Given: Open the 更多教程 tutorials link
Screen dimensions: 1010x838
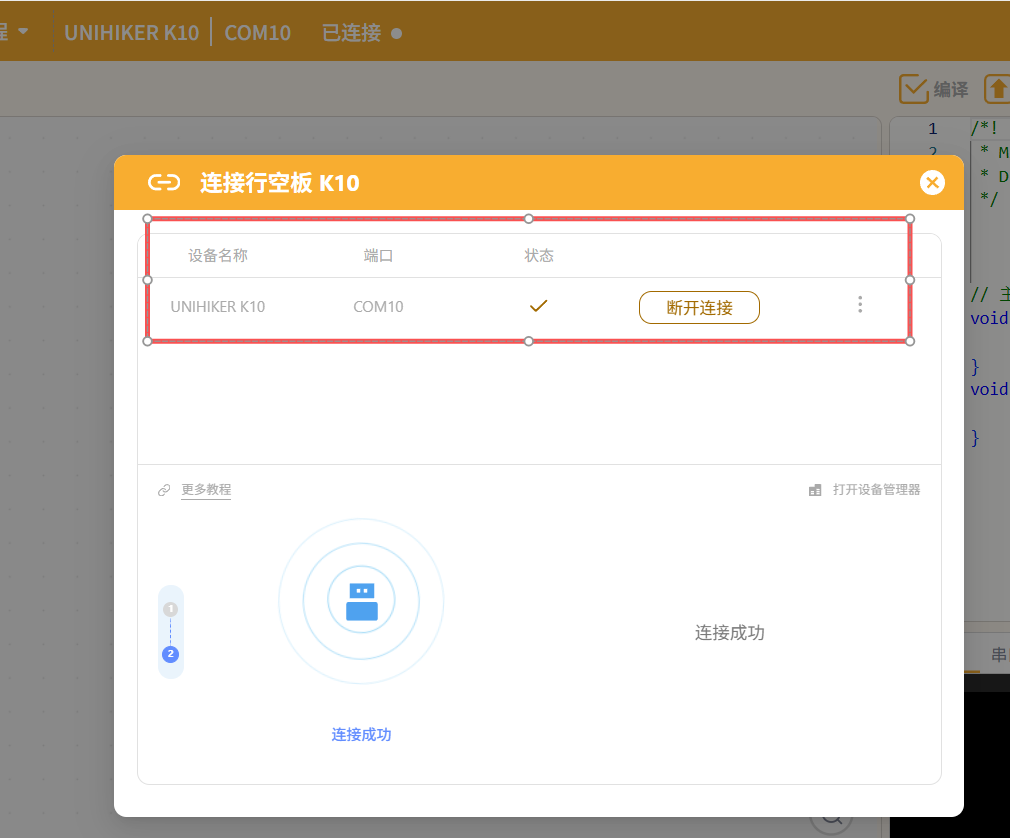Looking at the screenshot, I should 206,490.
